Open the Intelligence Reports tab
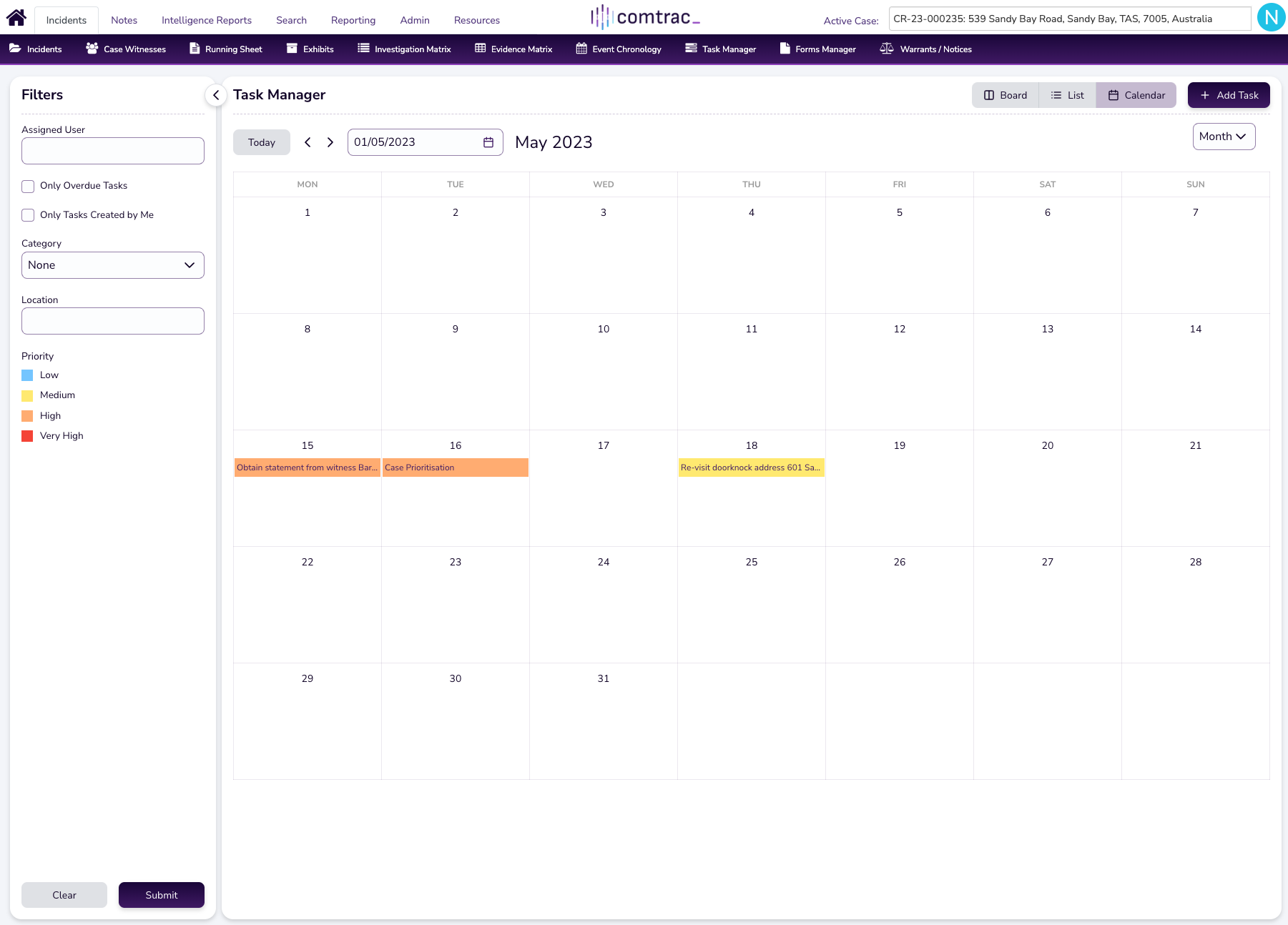Screen dimensions: 1288x925 (207, 20)
